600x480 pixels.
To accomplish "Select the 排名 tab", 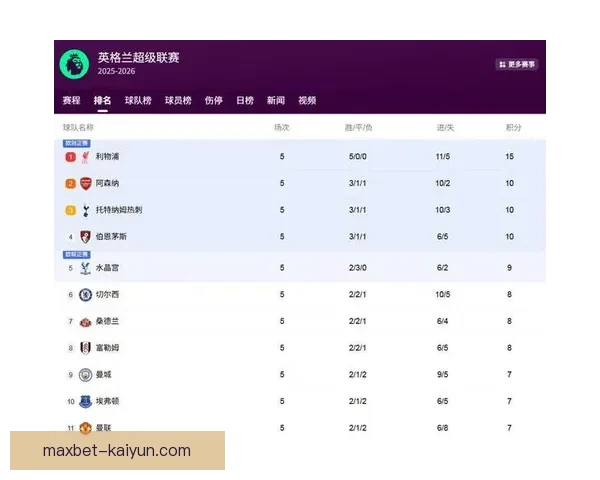I will point(103,100).
